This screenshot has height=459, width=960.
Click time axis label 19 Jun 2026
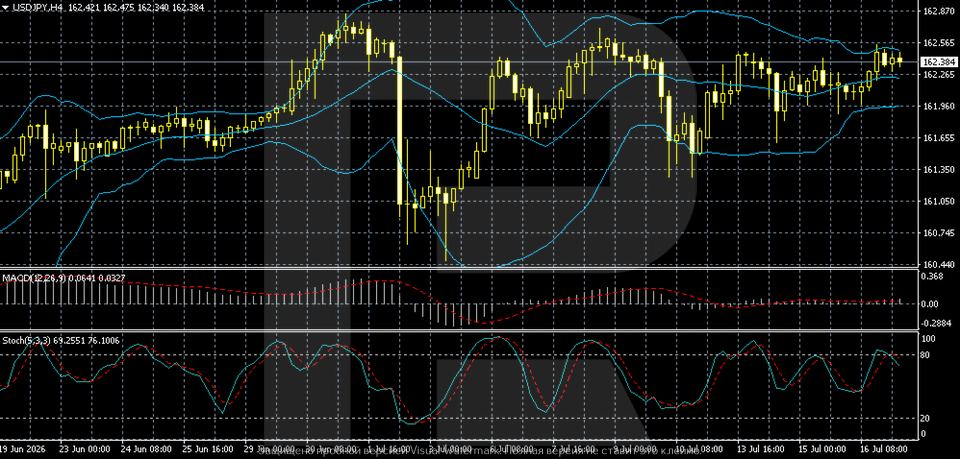24,449
